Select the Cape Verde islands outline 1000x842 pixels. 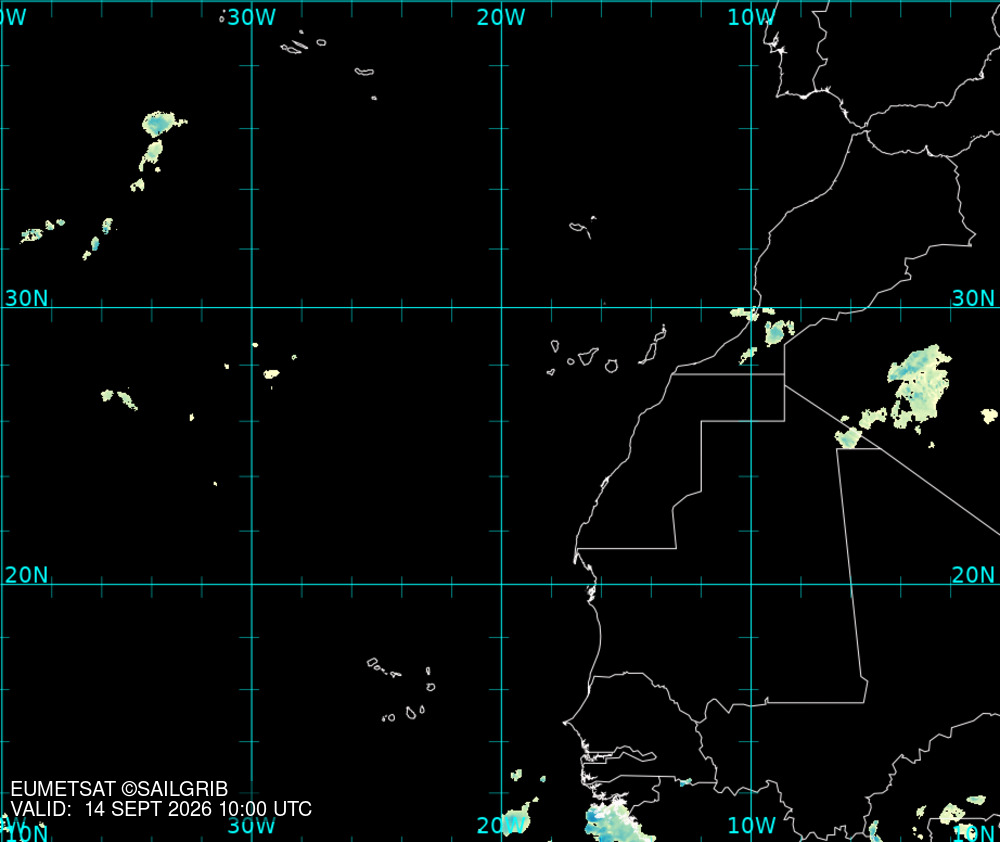[x=401, y=690]
